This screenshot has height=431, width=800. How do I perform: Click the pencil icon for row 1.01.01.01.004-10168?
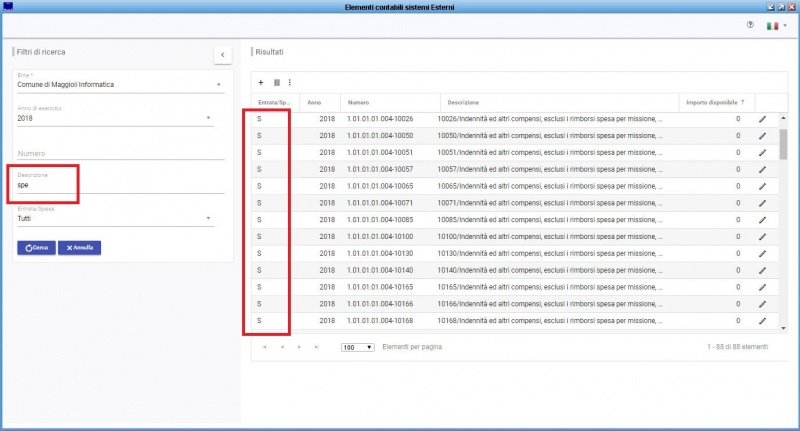[762, 321]
